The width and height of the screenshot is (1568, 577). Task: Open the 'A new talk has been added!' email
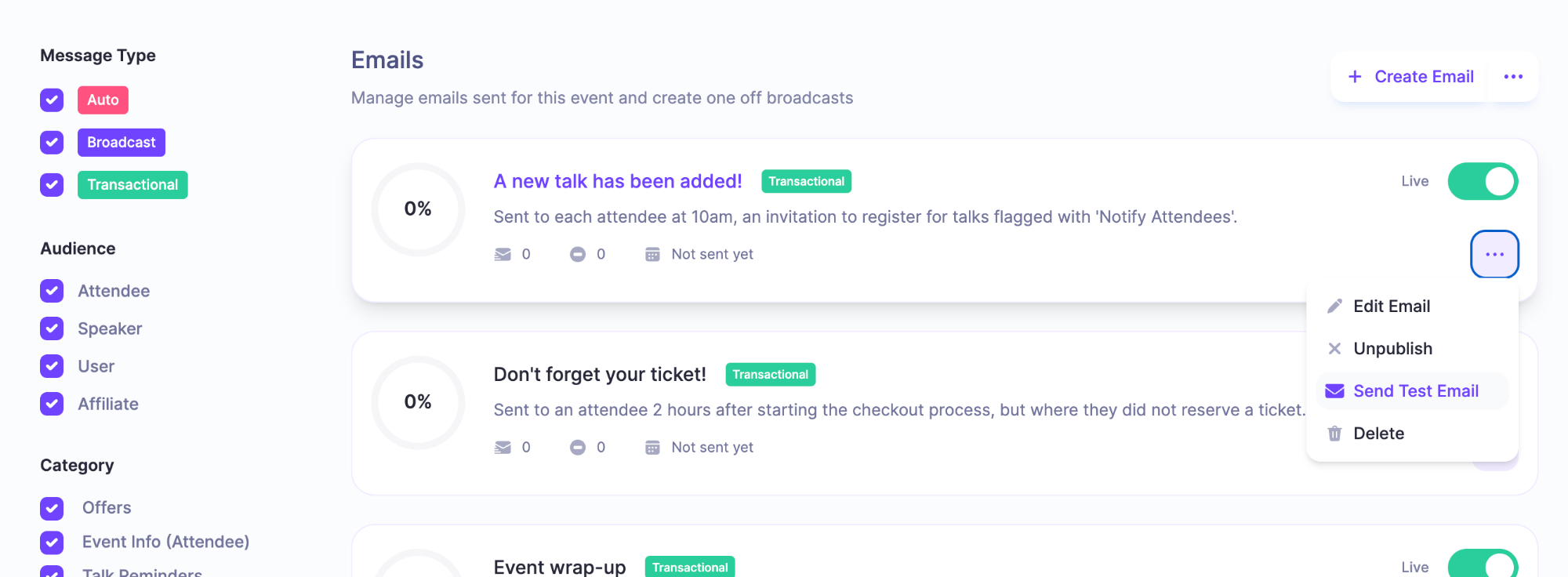click(618, 181)
